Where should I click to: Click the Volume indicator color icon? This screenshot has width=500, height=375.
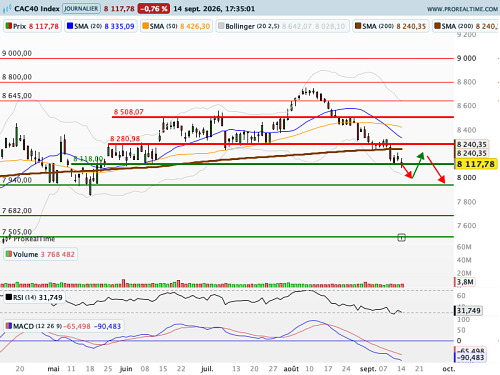click(9, 254)
